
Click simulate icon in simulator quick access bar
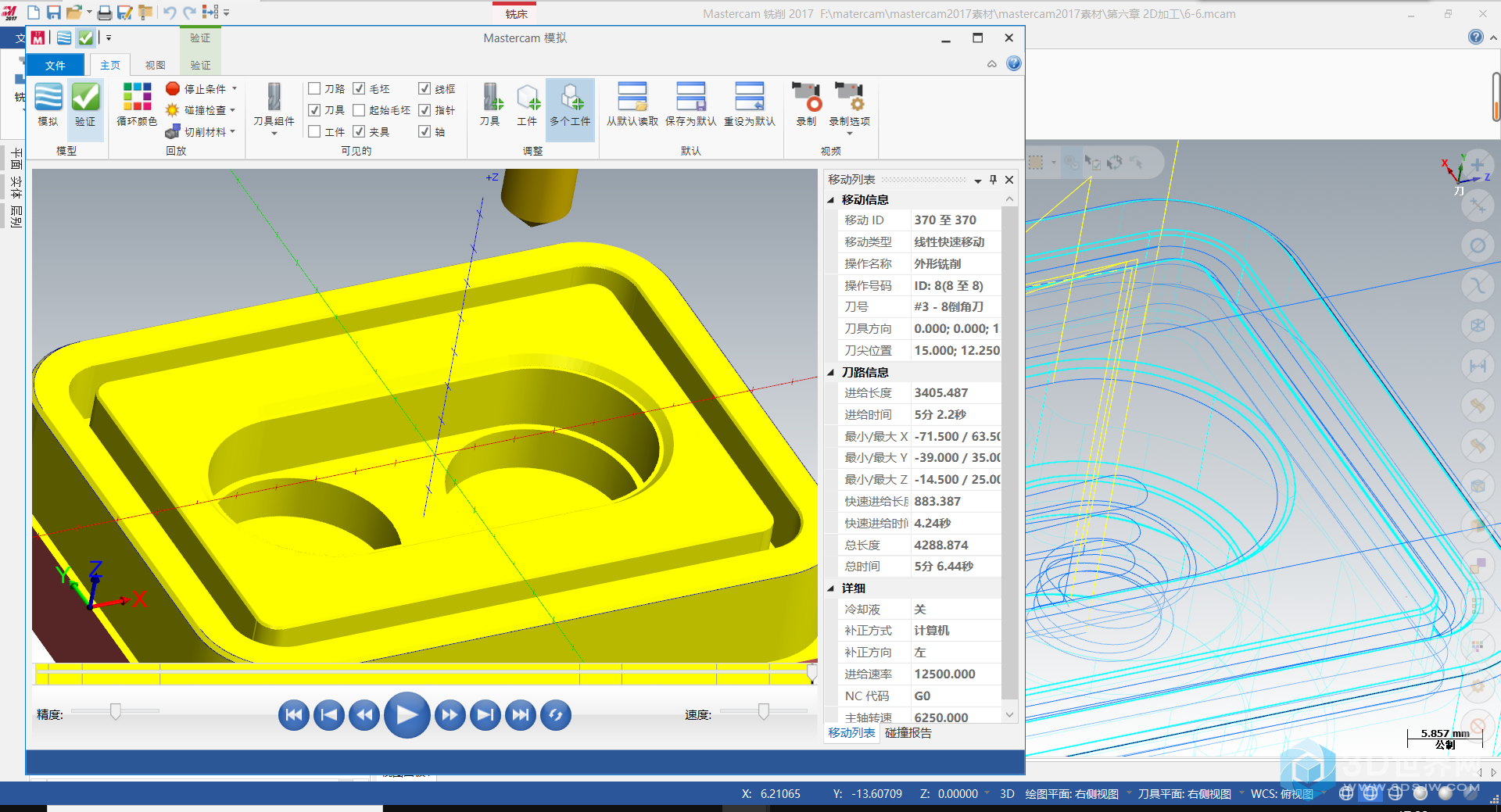tap(64, 38)
